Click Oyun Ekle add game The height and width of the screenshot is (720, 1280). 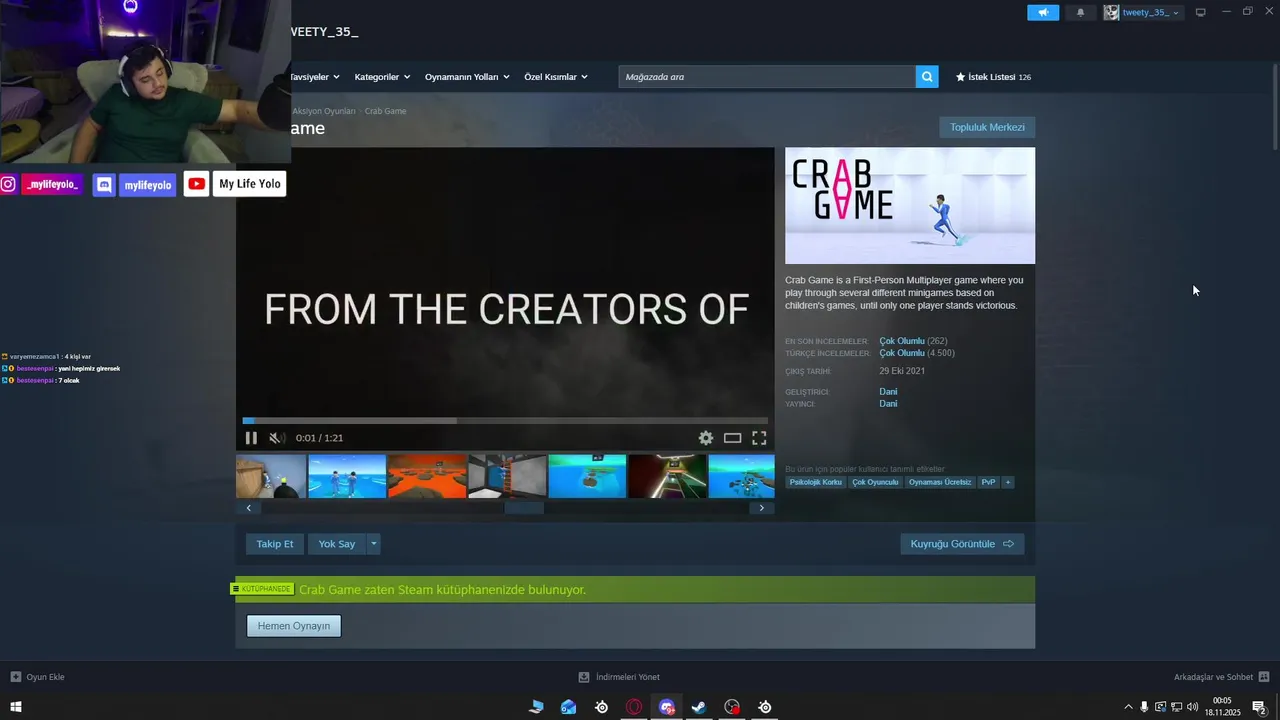click(x=37, y=677)
